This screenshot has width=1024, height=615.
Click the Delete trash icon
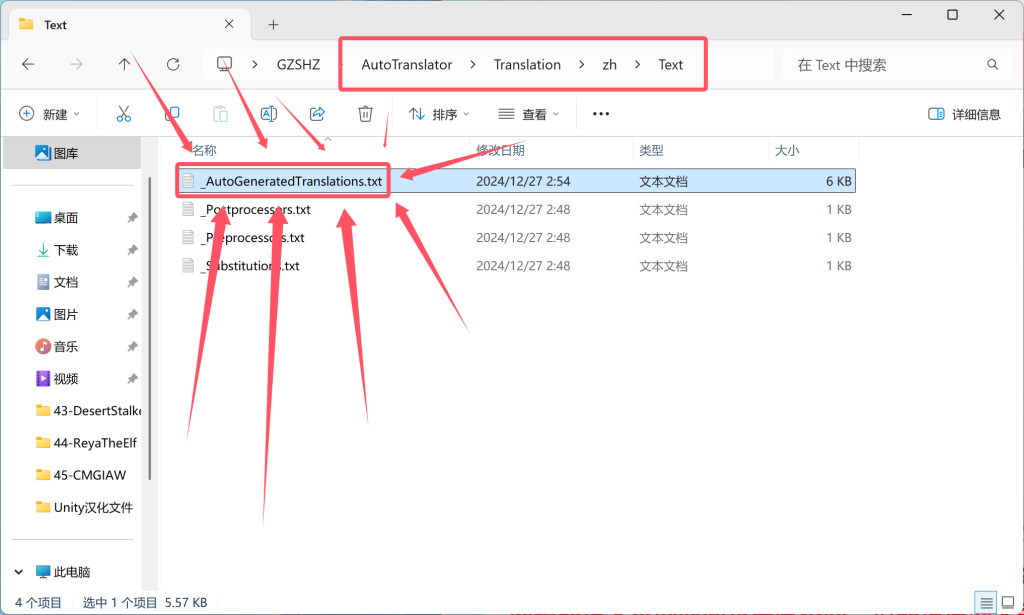point(366,114)
